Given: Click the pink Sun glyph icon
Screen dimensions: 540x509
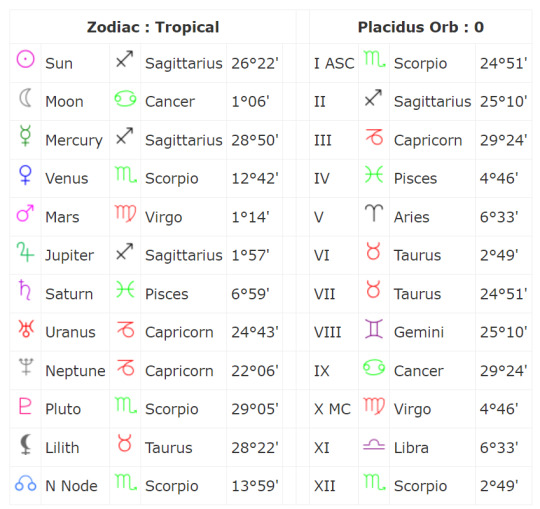Looking at the screenshot, I should point(25,59).
